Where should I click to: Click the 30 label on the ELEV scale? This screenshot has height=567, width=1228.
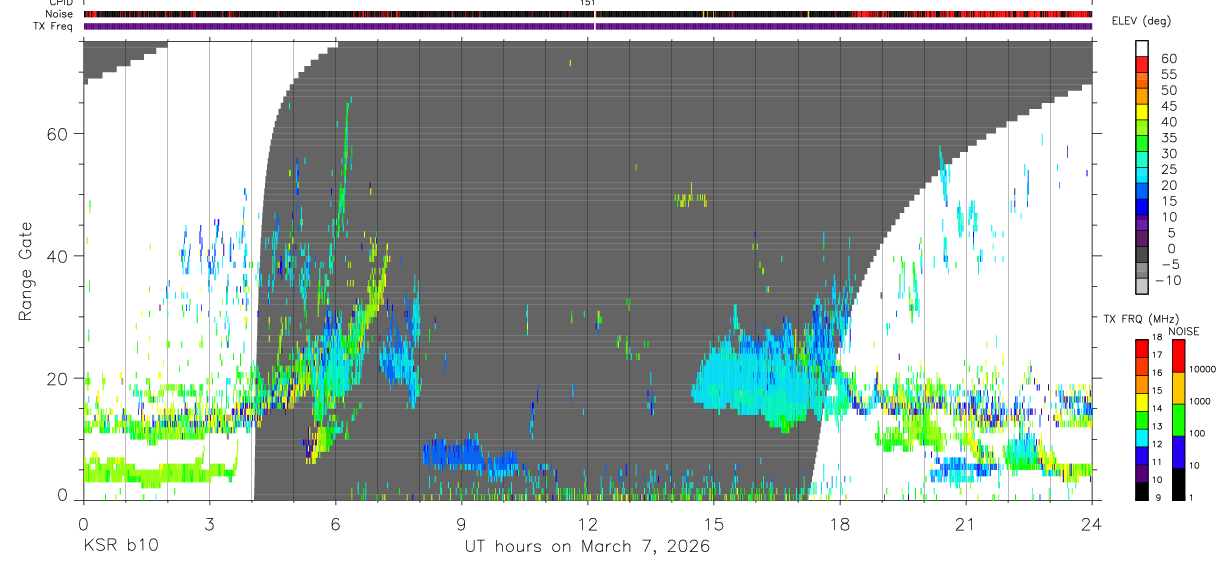coord(1168,154)
